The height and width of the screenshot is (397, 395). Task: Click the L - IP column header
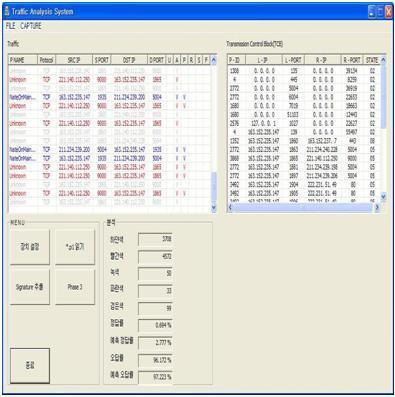point(264,60)
